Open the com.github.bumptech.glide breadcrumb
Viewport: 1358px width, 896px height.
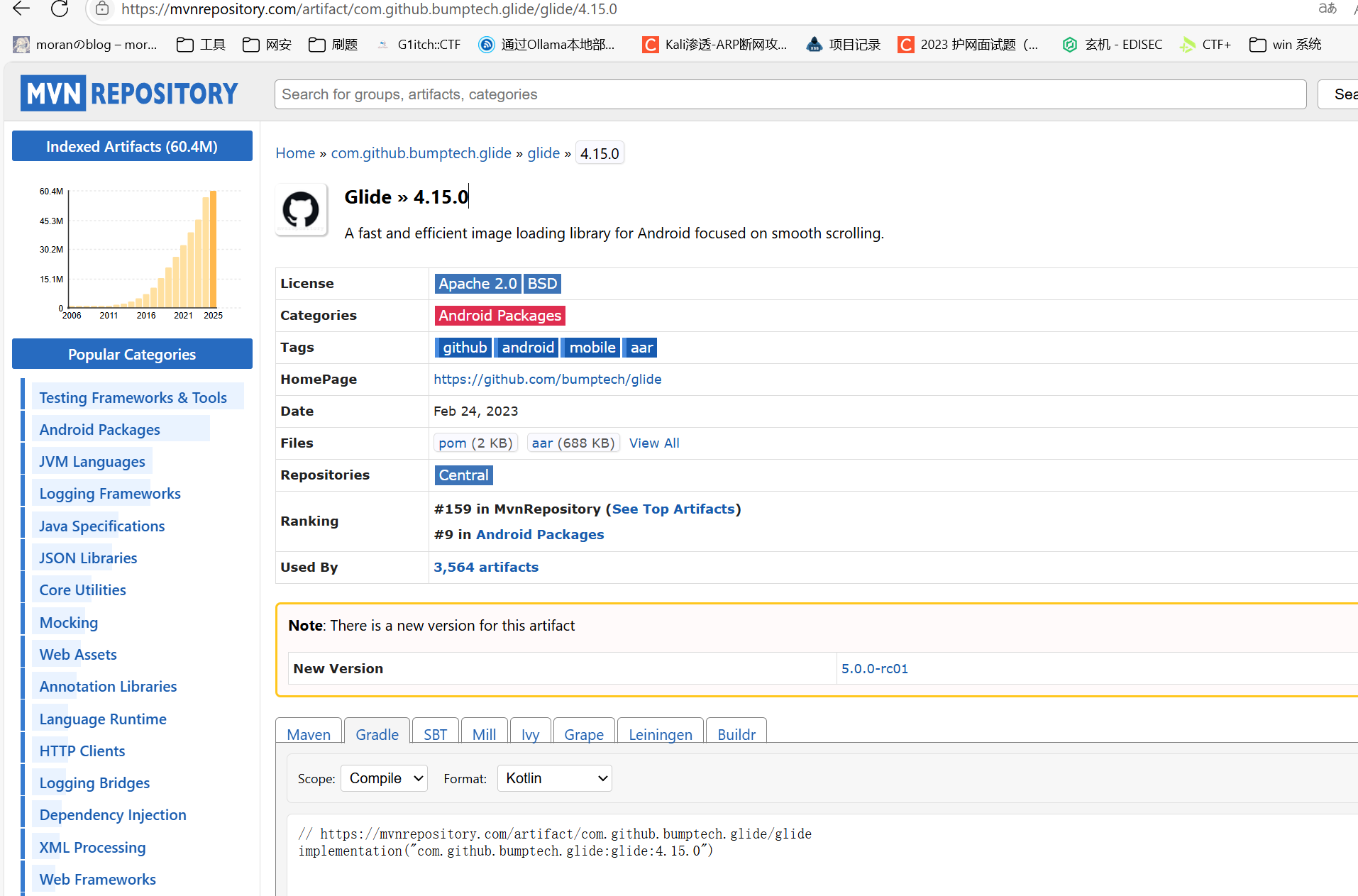point(421,153)
